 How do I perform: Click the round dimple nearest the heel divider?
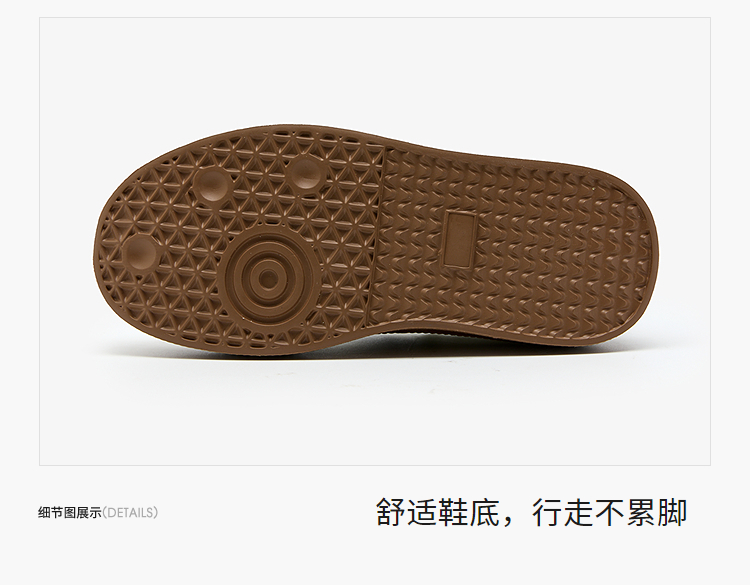click(306, 173)
